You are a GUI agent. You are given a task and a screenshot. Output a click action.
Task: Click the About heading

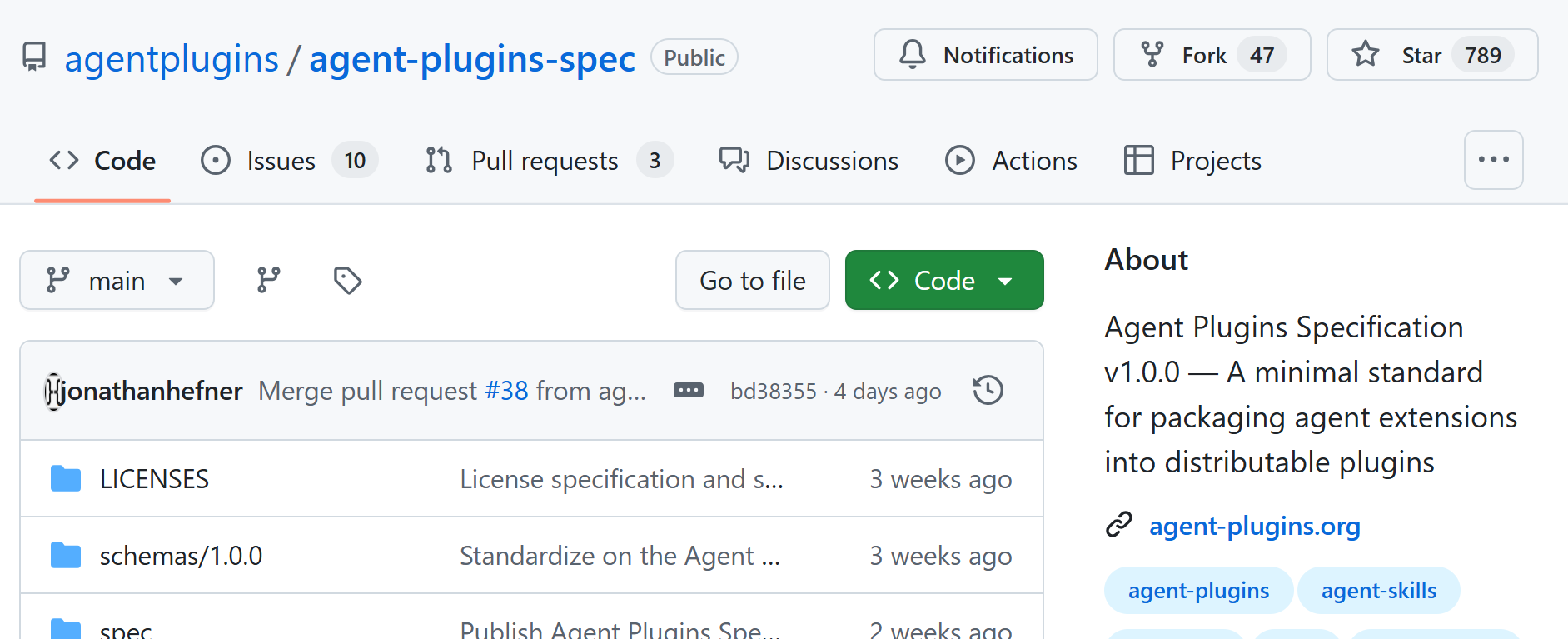point(1147,260)
